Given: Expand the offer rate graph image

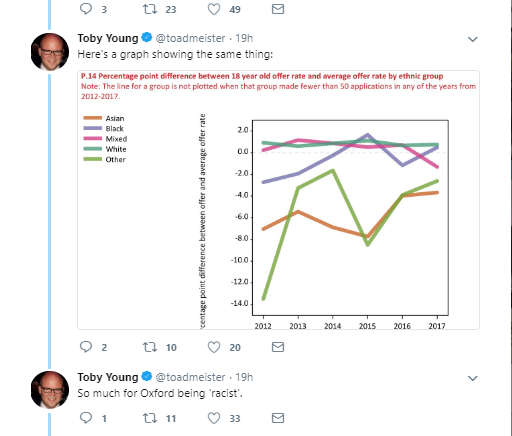Looking at the screenshot, I should click(x=278, y=200).
